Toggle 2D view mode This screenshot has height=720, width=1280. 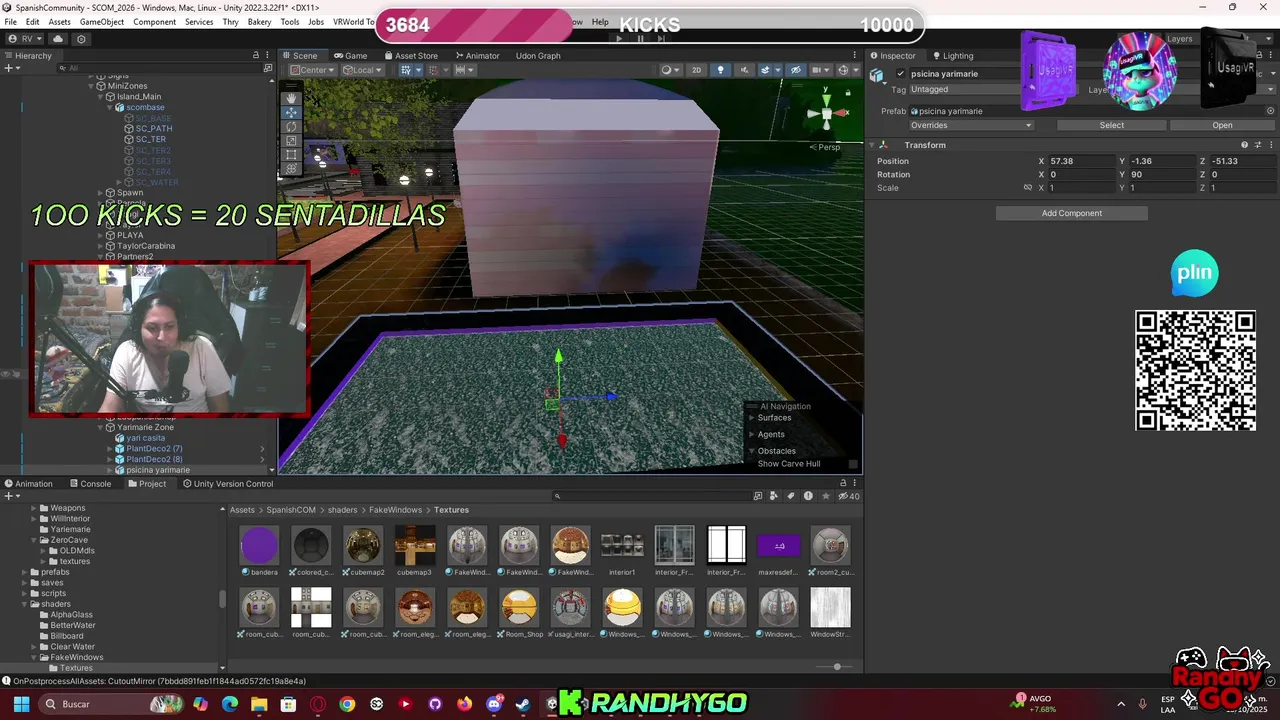tap(697, 70)
